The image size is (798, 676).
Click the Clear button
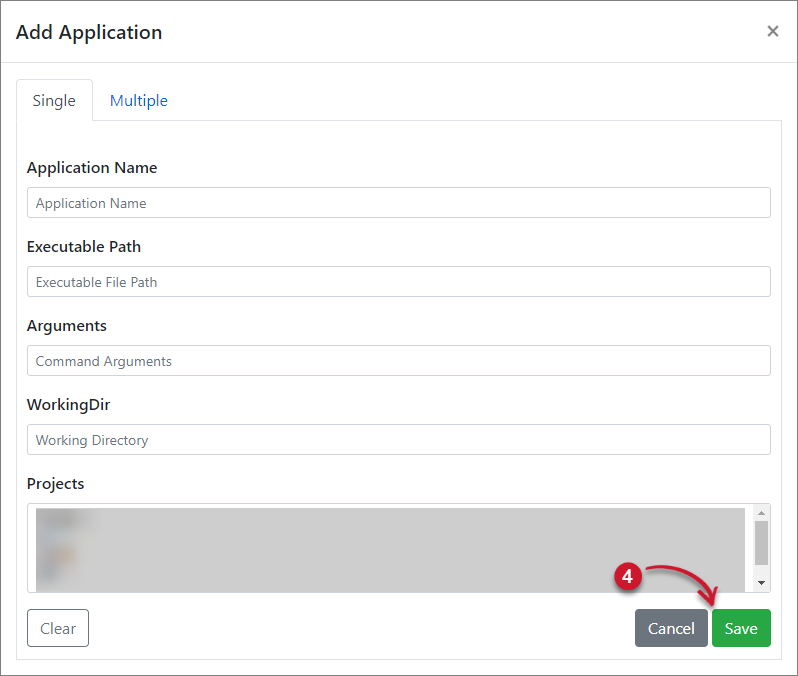58,628
